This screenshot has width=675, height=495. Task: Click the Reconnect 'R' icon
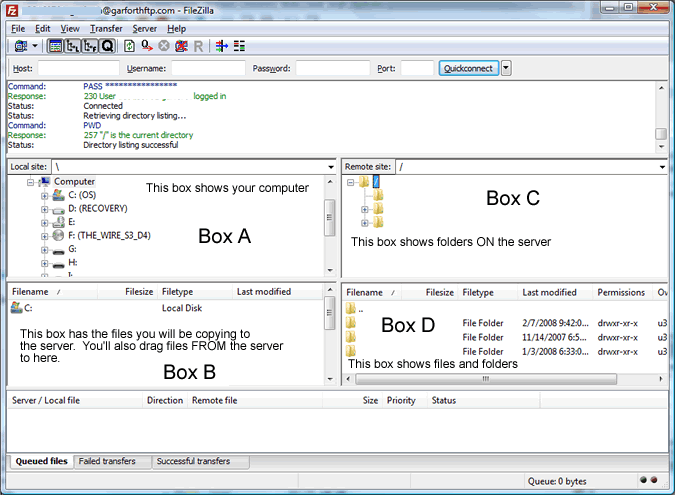click(198, 46)
